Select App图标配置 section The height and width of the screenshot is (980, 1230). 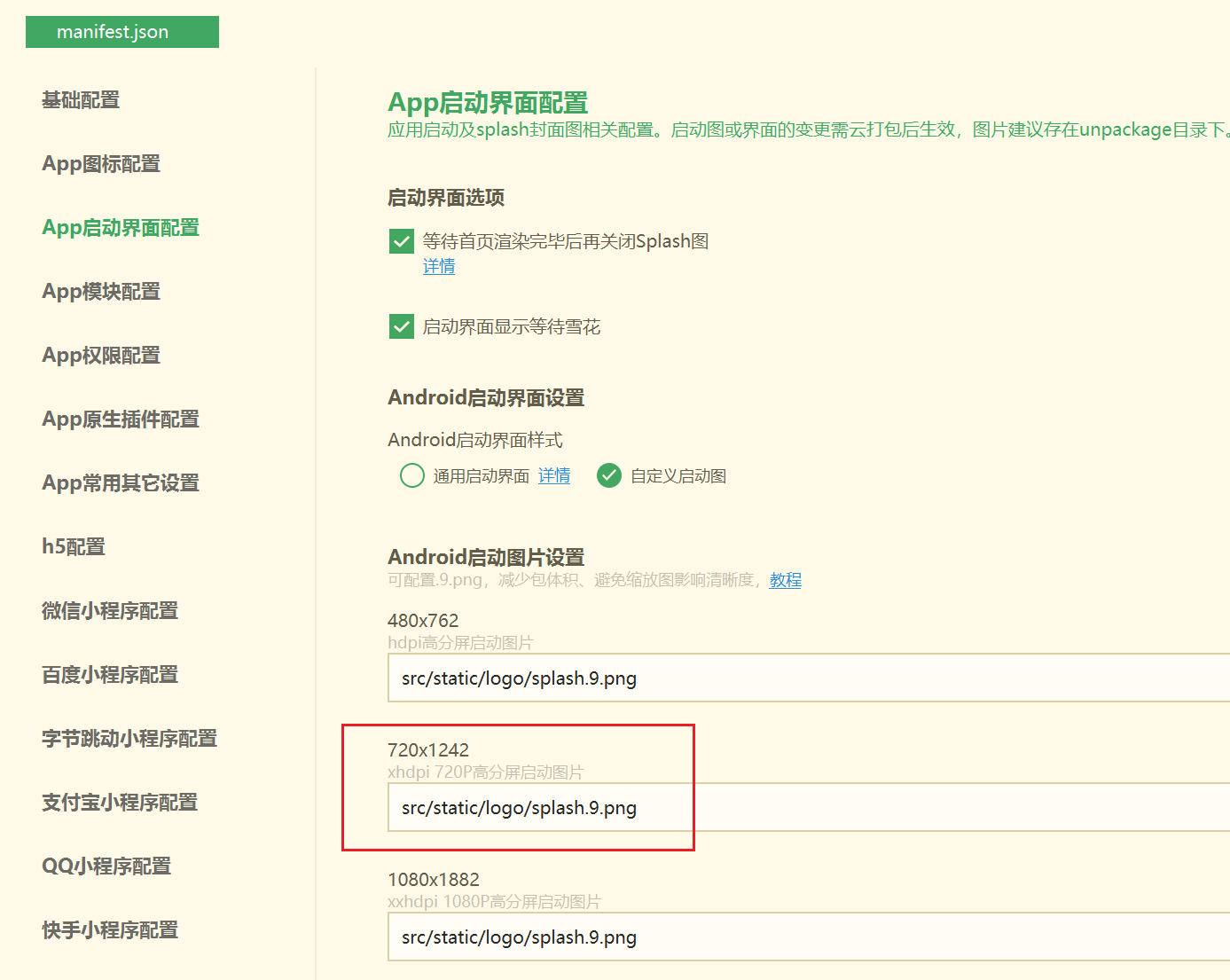[x=100, y=164]
